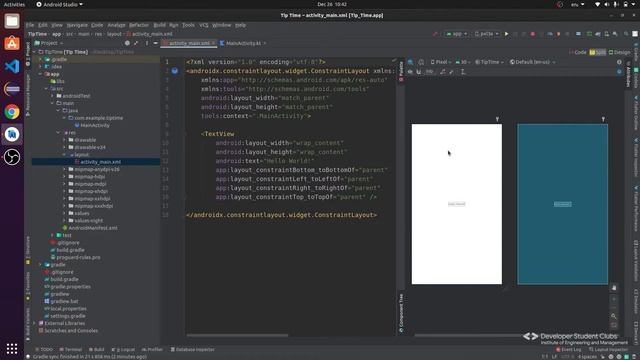
Task: Open OBS Studio from dock
Action: pos(12,157)
